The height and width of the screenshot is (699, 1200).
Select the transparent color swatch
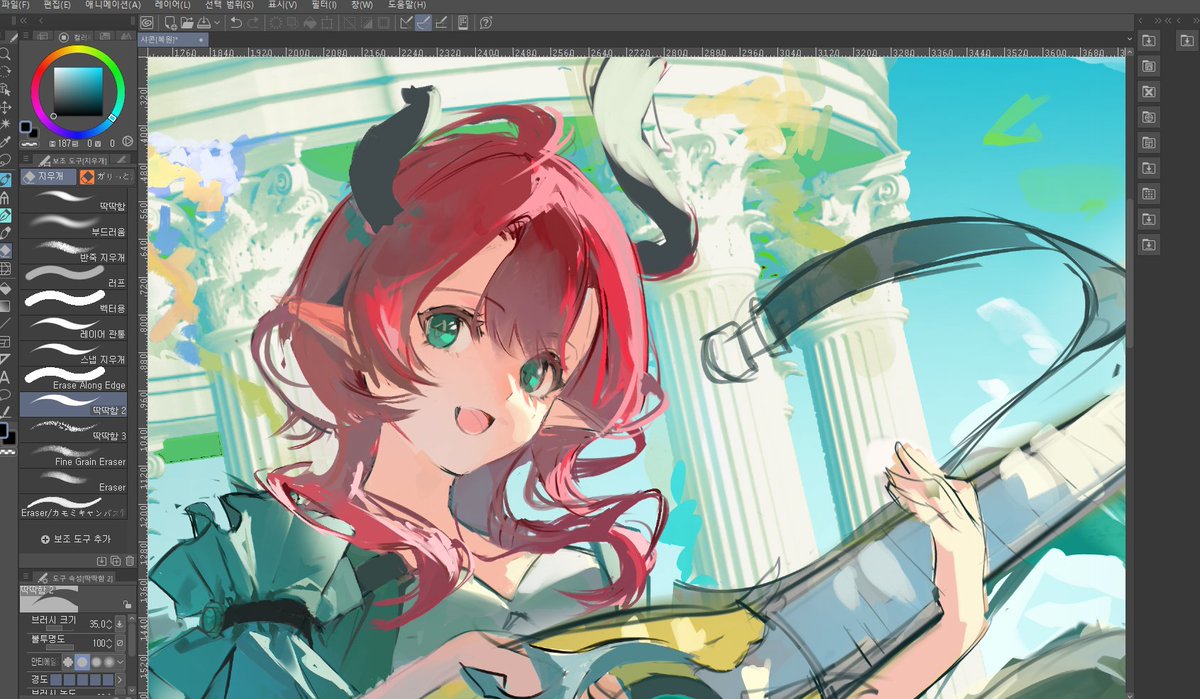coord(7,452)
